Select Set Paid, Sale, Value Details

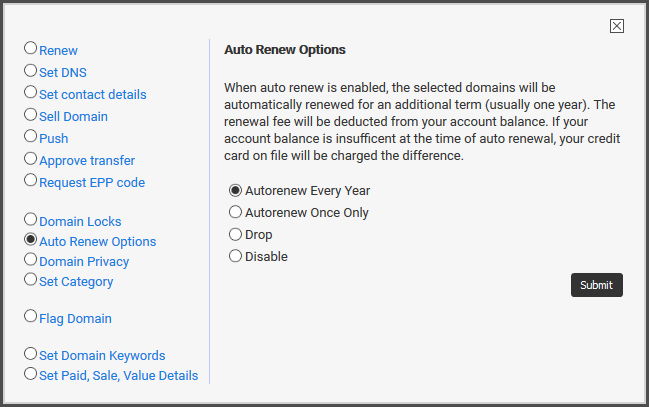point(30,373)
